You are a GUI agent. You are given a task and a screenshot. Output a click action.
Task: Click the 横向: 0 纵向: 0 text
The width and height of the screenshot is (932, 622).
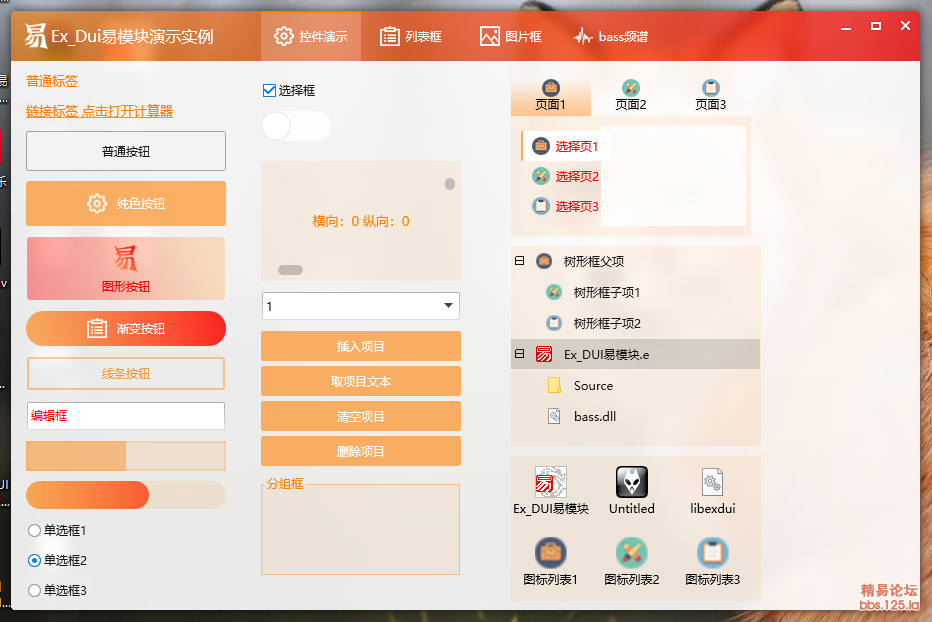coord(361,221)
